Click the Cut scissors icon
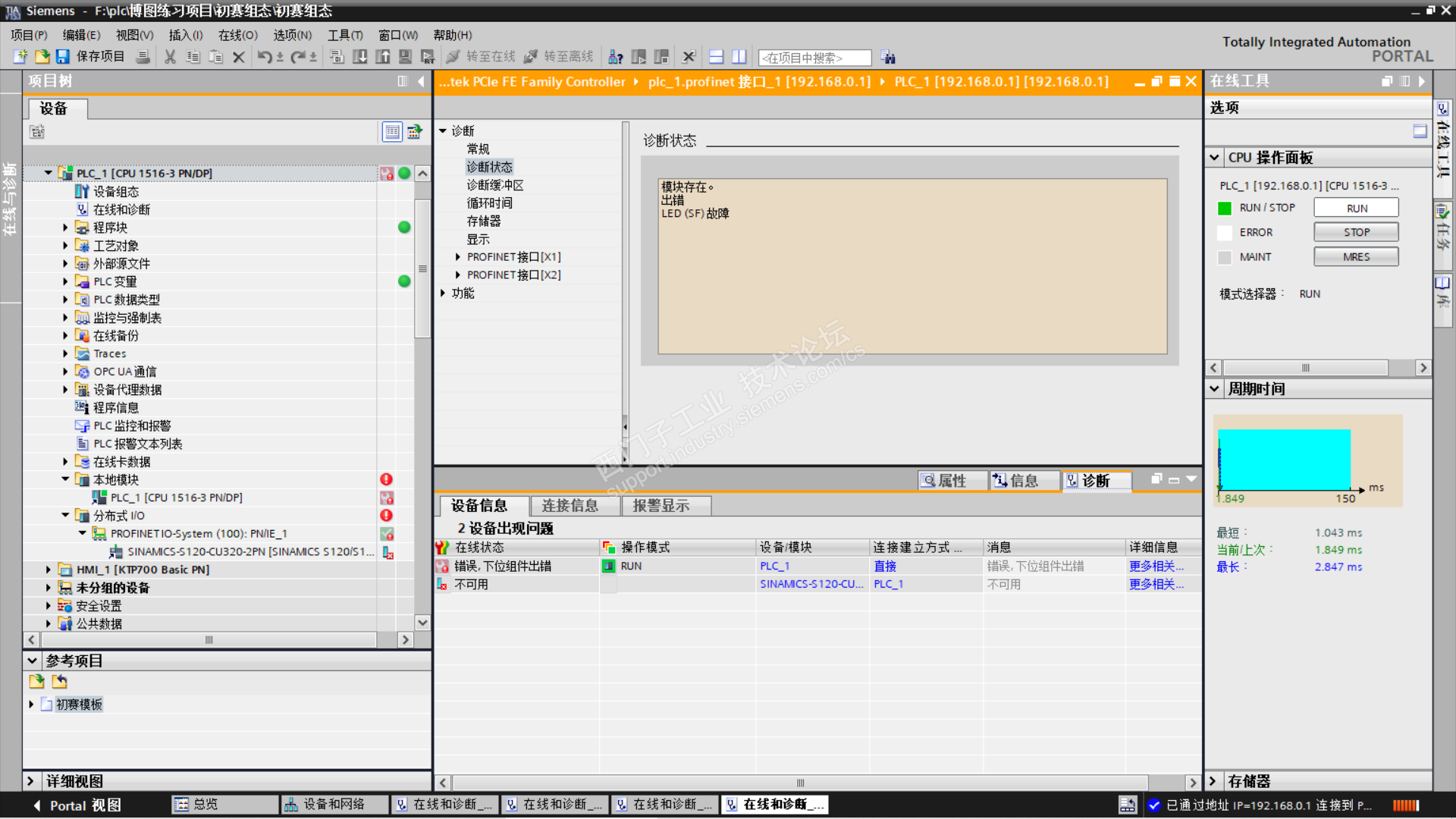The image size is (1456, 819). (x=170, y=57)
